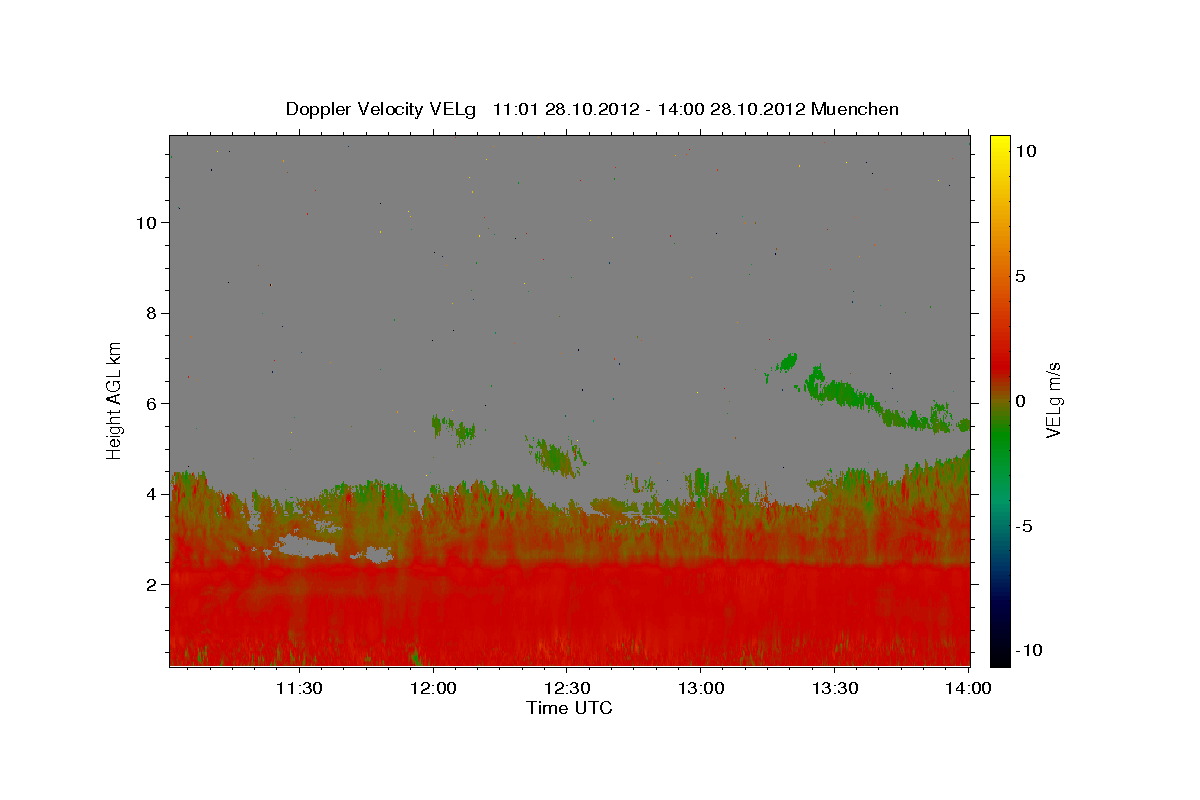This screenshot has height=800, width=1200.
Task: Click the height axis label 6
Action: tap(151, 404)
